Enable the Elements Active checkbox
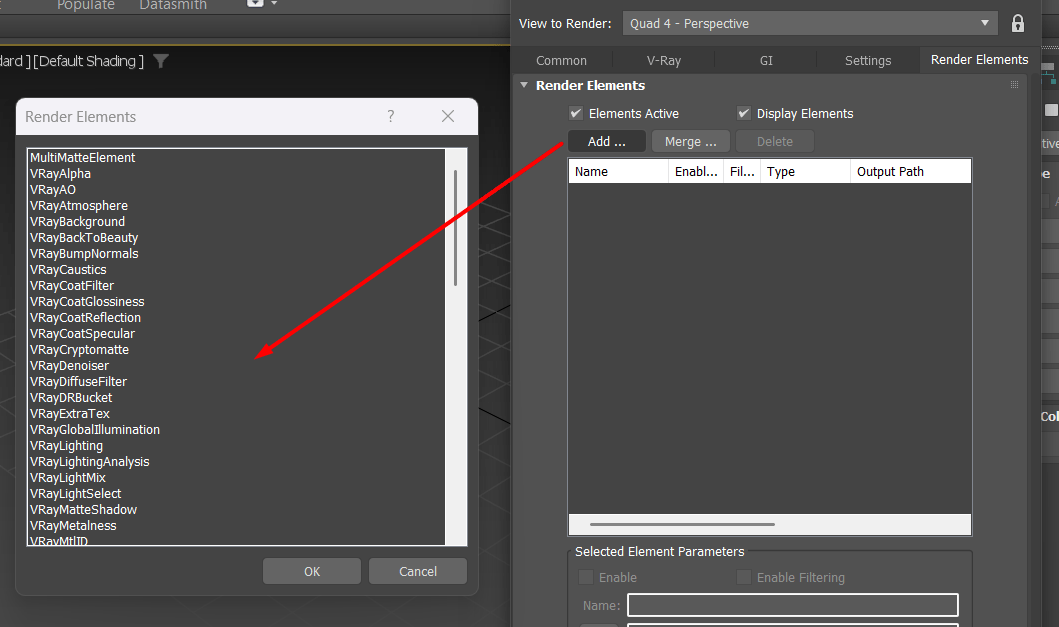Screen dimensions: 1059x627 coord(576,113)
